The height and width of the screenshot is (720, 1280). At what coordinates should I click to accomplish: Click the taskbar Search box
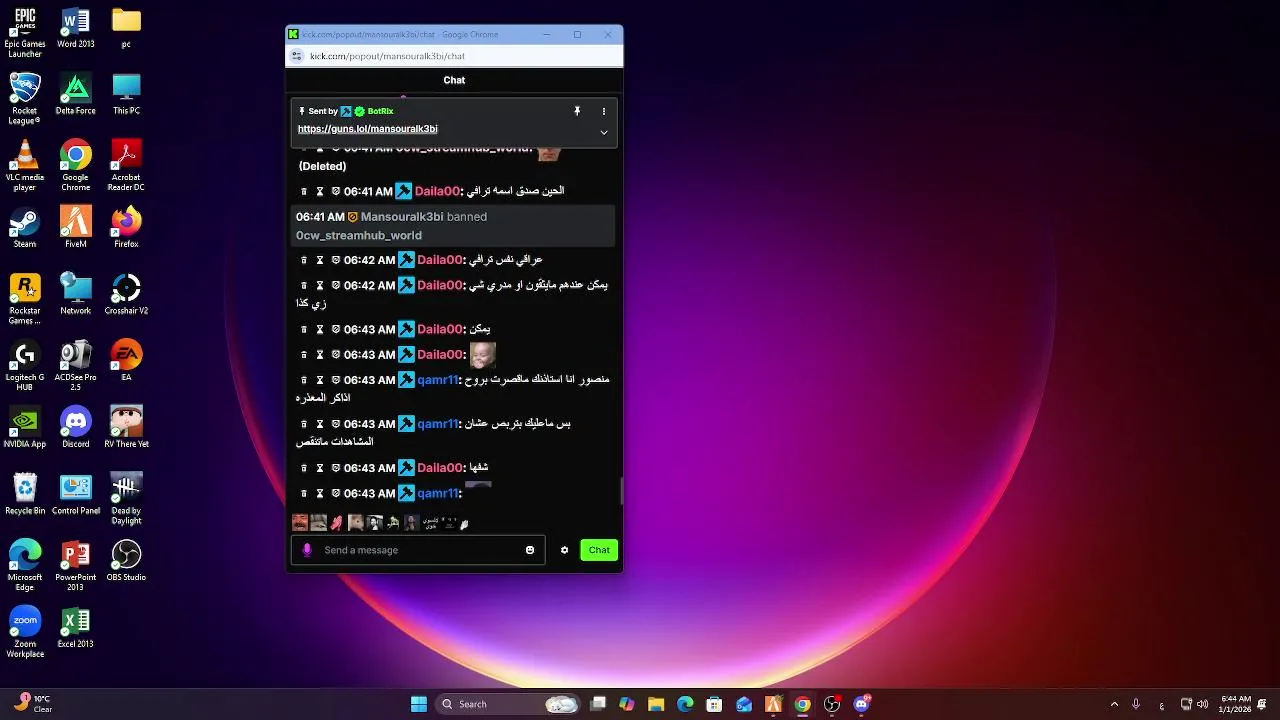(x=510, y=704)
